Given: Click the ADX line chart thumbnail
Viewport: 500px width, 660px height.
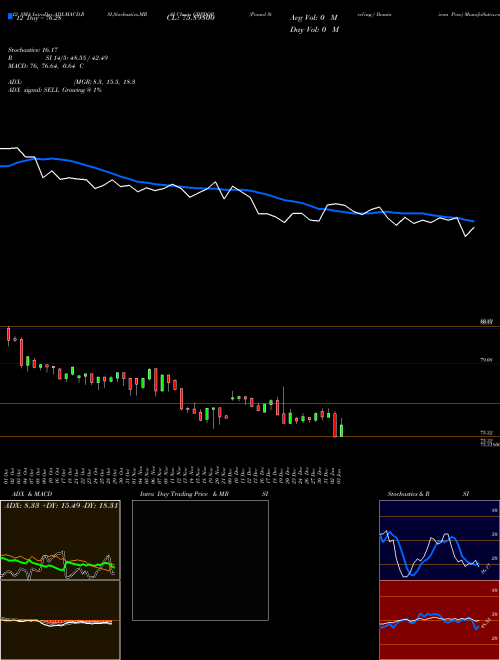Looking at the screenshot, I should [x=60, y=540].
